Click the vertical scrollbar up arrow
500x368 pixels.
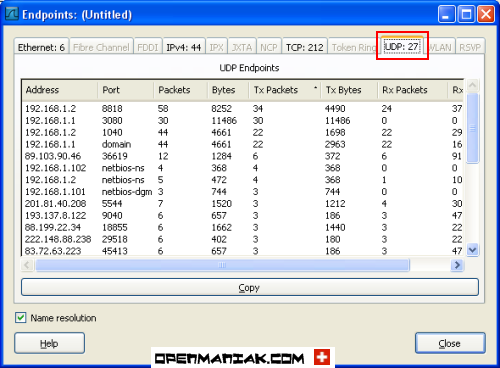coord(473,86)
